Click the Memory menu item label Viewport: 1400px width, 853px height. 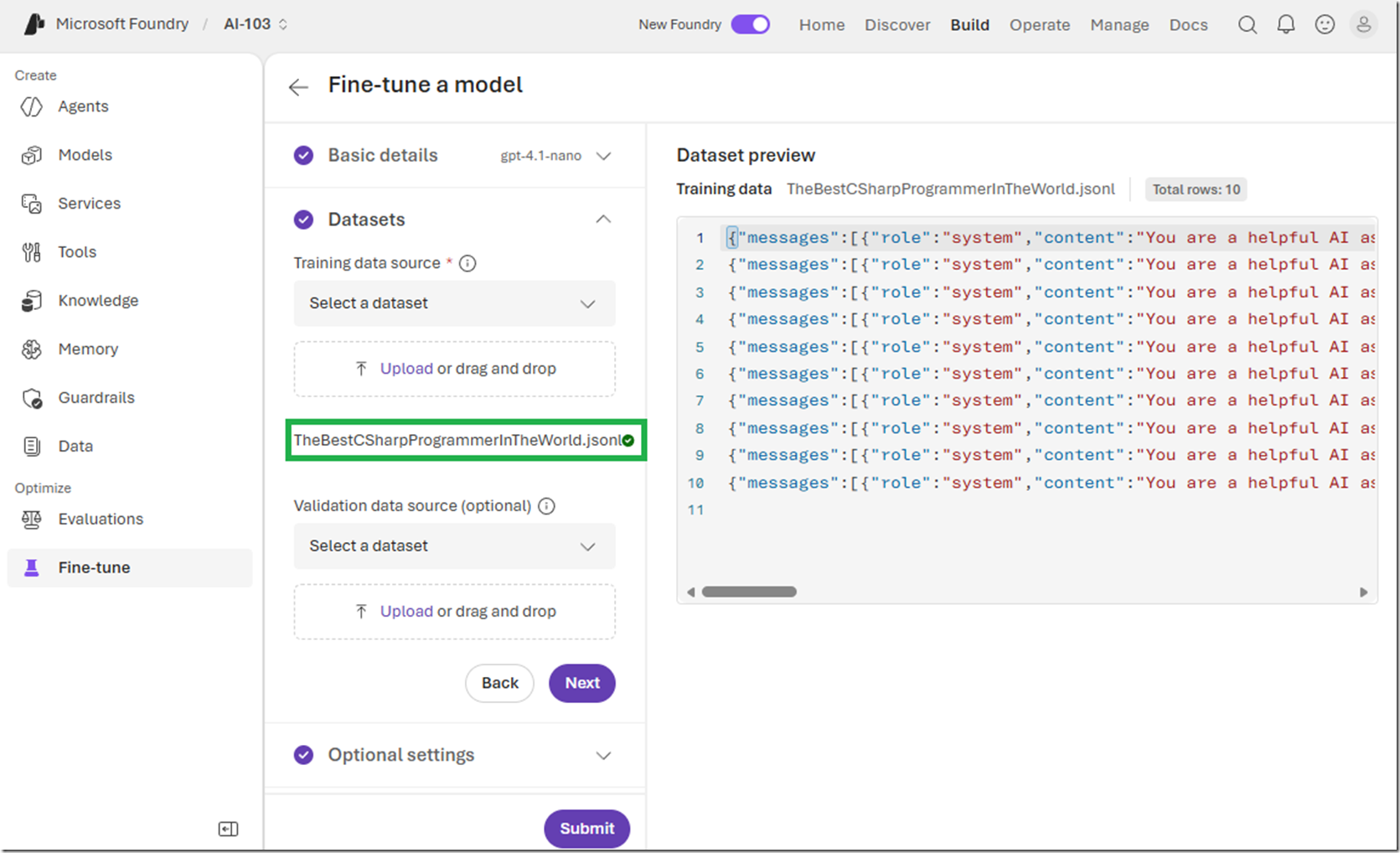88,349
